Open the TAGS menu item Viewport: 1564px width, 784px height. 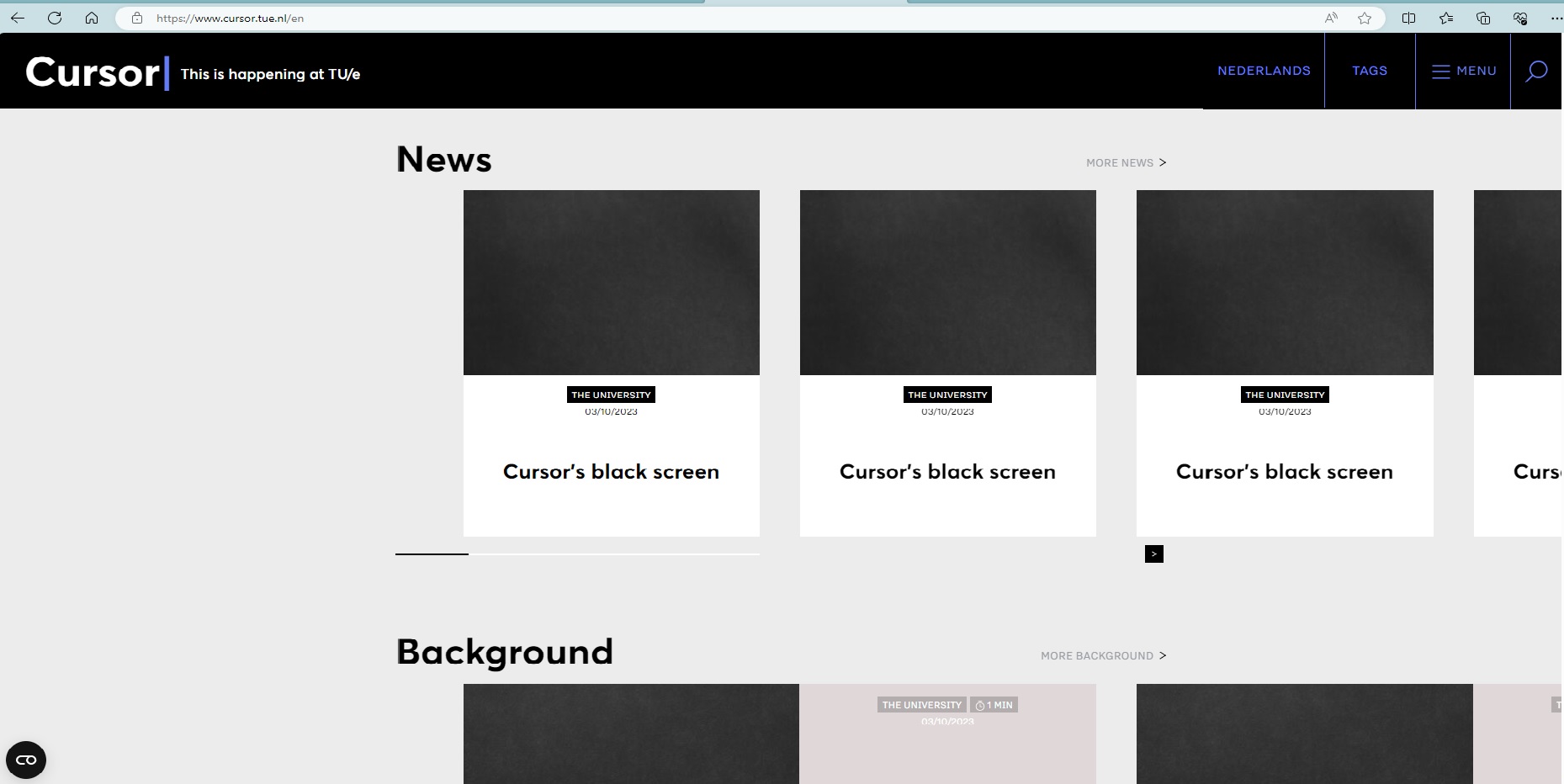coord(1370,71)
